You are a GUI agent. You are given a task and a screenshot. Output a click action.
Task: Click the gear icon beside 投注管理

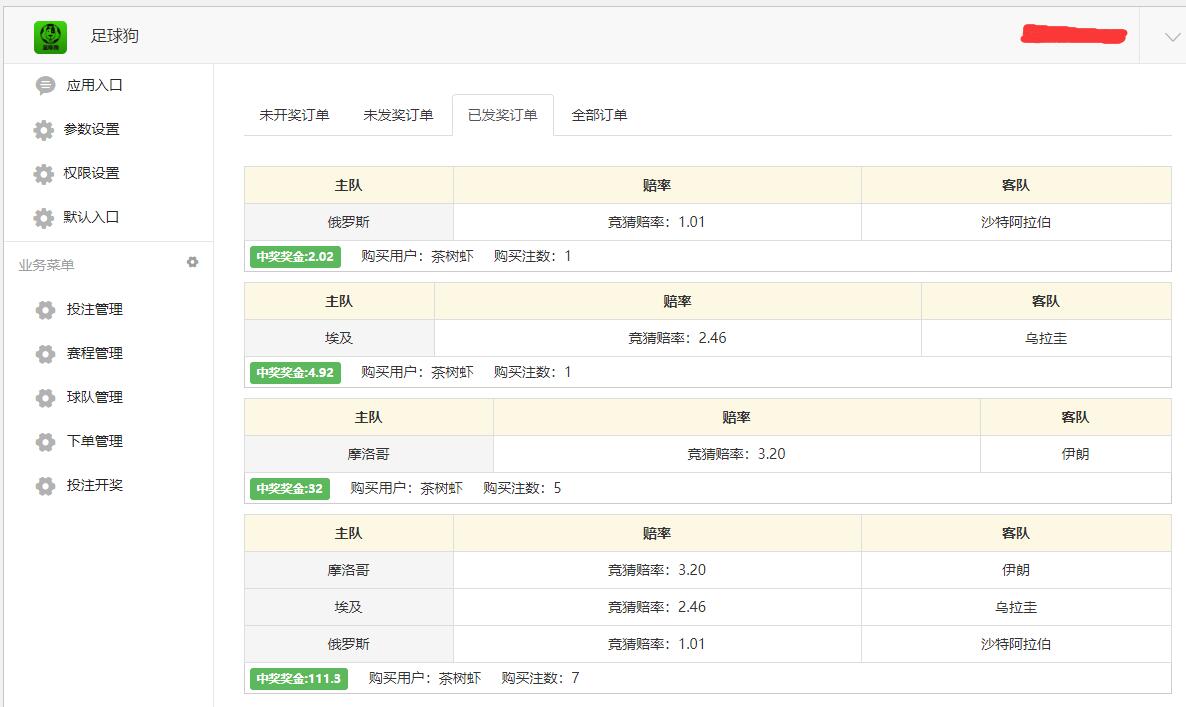pyautogui.click(x=45, y=310)
